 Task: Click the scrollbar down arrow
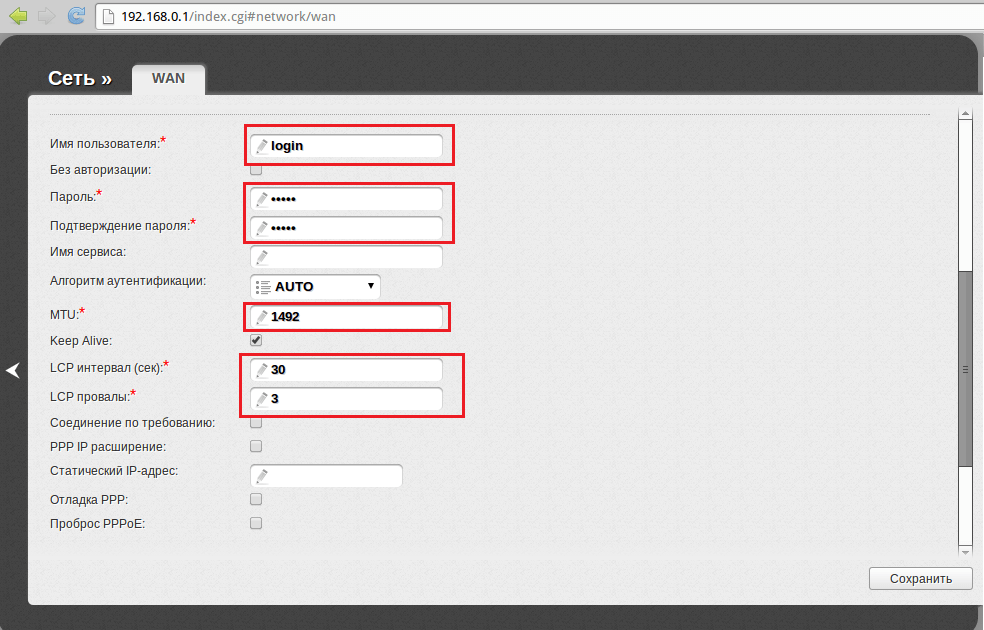(966, 551)
